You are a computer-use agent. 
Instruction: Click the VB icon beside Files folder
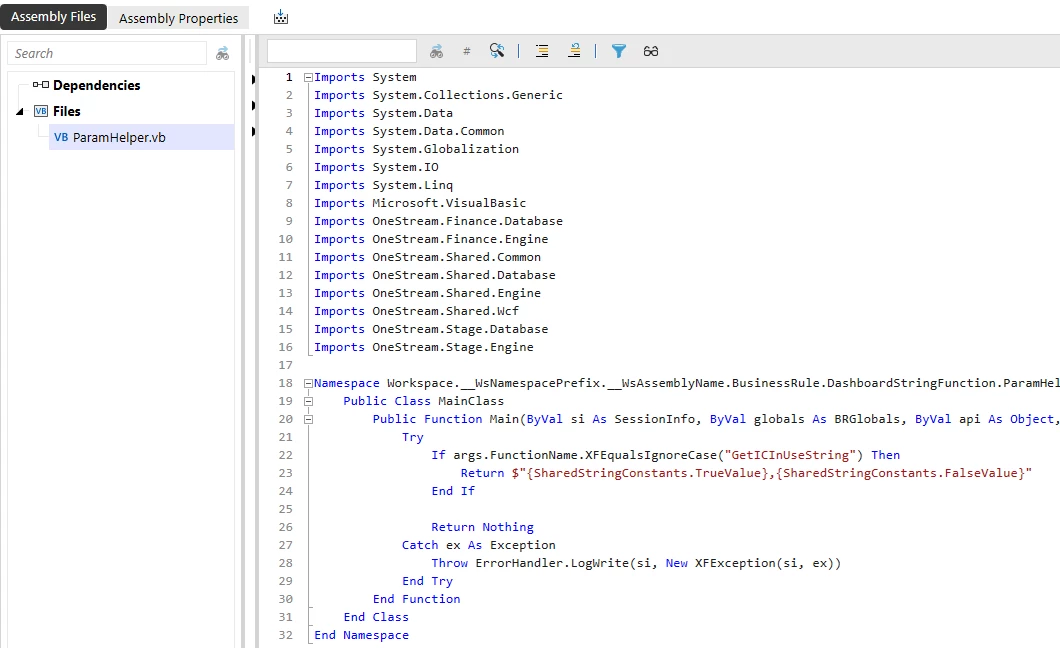[x=41, y=111]
